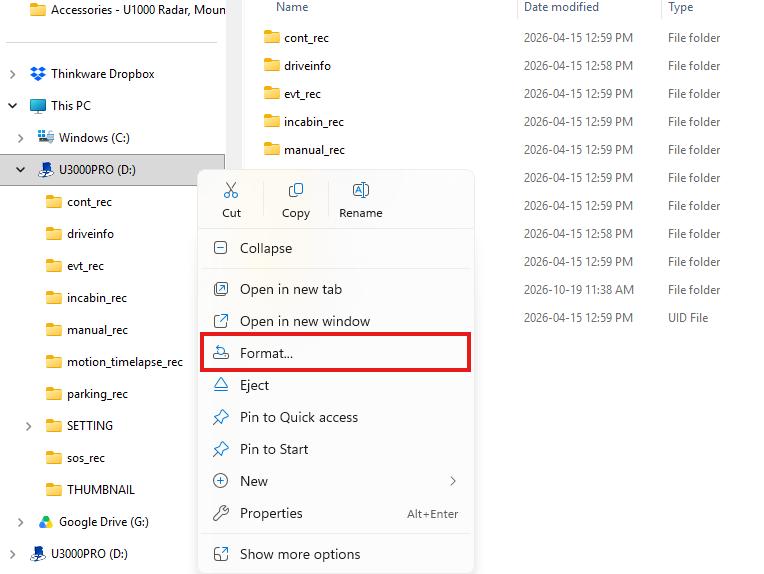Click the cont_rec name in the file list
The image size is (764, 574).
(x=306, y=38)
